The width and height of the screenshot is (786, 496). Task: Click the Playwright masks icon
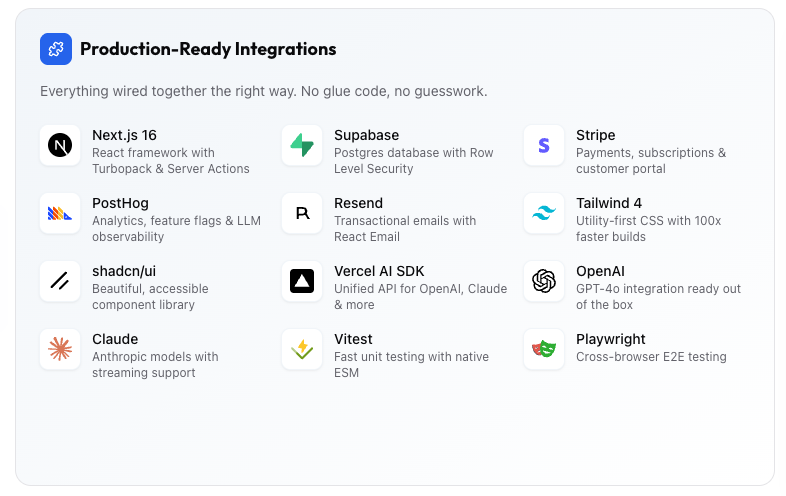click(544, 349)
